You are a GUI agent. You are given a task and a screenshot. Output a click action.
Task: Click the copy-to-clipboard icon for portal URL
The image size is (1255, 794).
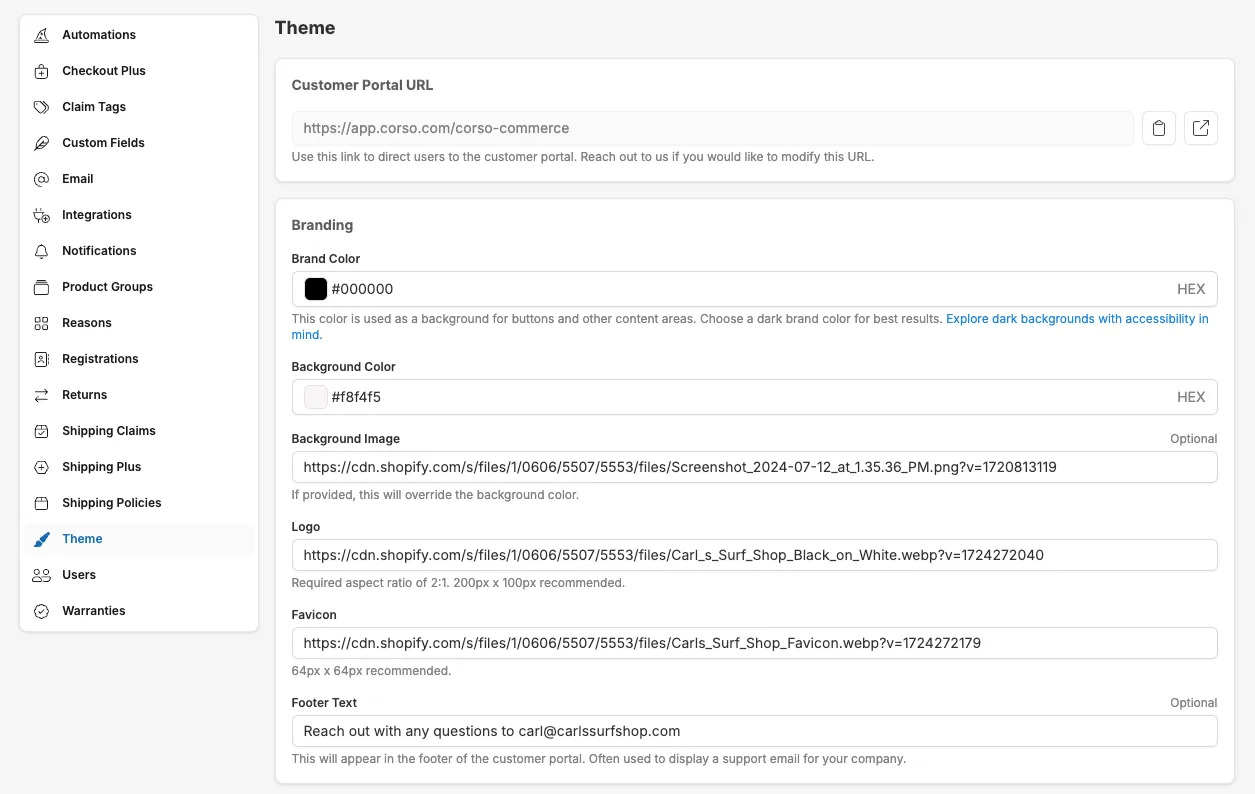tap(1158, 128)
